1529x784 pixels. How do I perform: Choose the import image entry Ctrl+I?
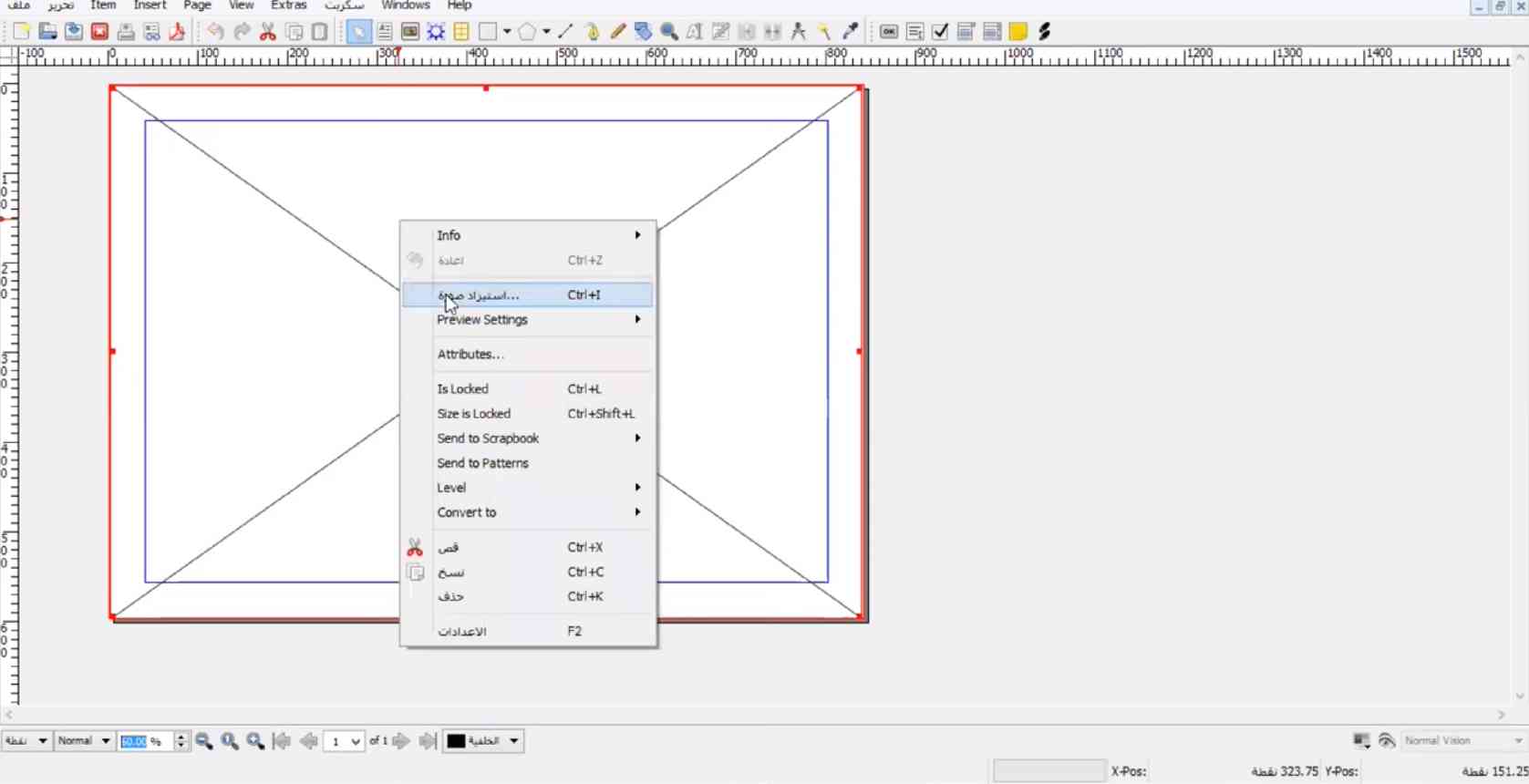pyautogui.click(x=528, y=294)
